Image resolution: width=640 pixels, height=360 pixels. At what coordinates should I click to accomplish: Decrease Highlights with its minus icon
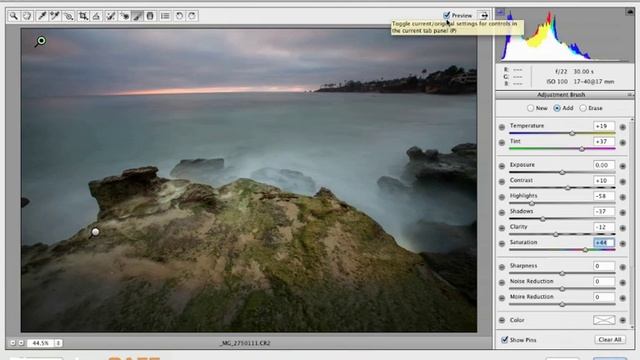click(x=502, y=197)
